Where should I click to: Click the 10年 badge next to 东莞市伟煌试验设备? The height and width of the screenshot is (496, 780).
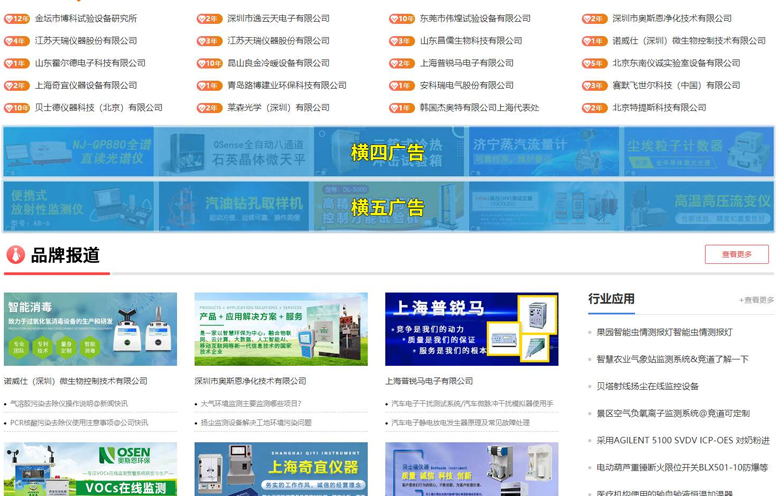[402, 19]
